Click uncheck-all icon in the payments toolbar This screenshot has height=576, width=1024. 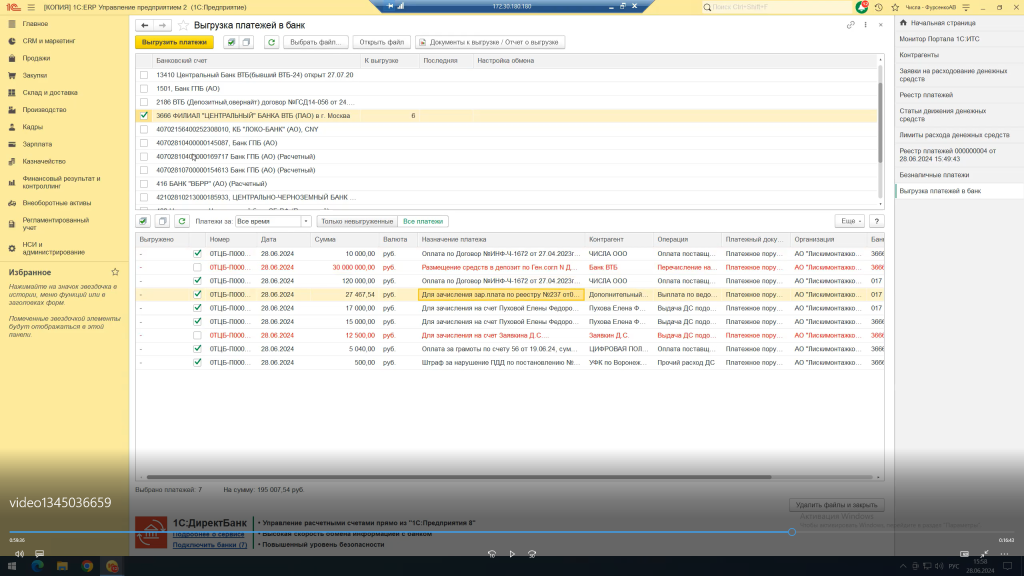[162, 221]
